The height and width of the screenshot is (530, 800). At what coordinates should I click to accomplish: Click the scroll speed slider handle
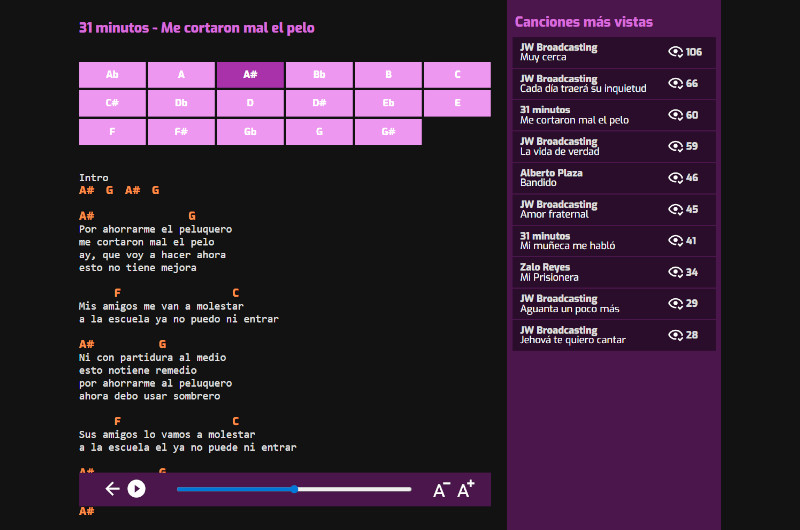click(x=294, y=489)
